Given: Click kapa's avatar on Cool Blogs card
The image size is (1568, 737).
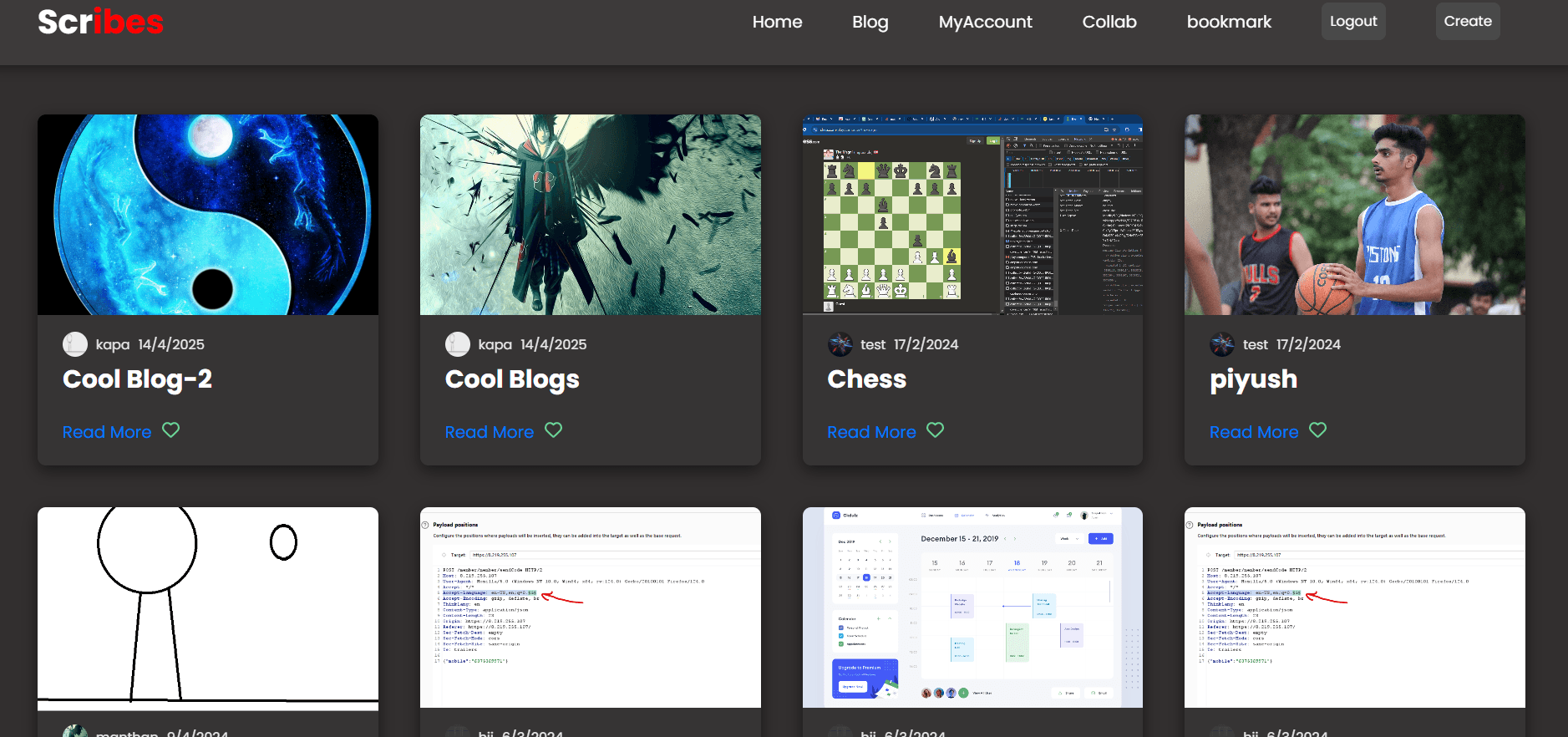Looking at the screenshot, I should tap(458, 344).
